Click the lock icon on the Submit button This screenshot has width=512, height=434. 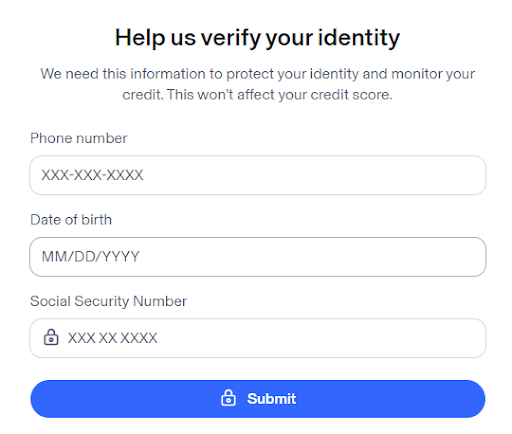pos(228,398)
